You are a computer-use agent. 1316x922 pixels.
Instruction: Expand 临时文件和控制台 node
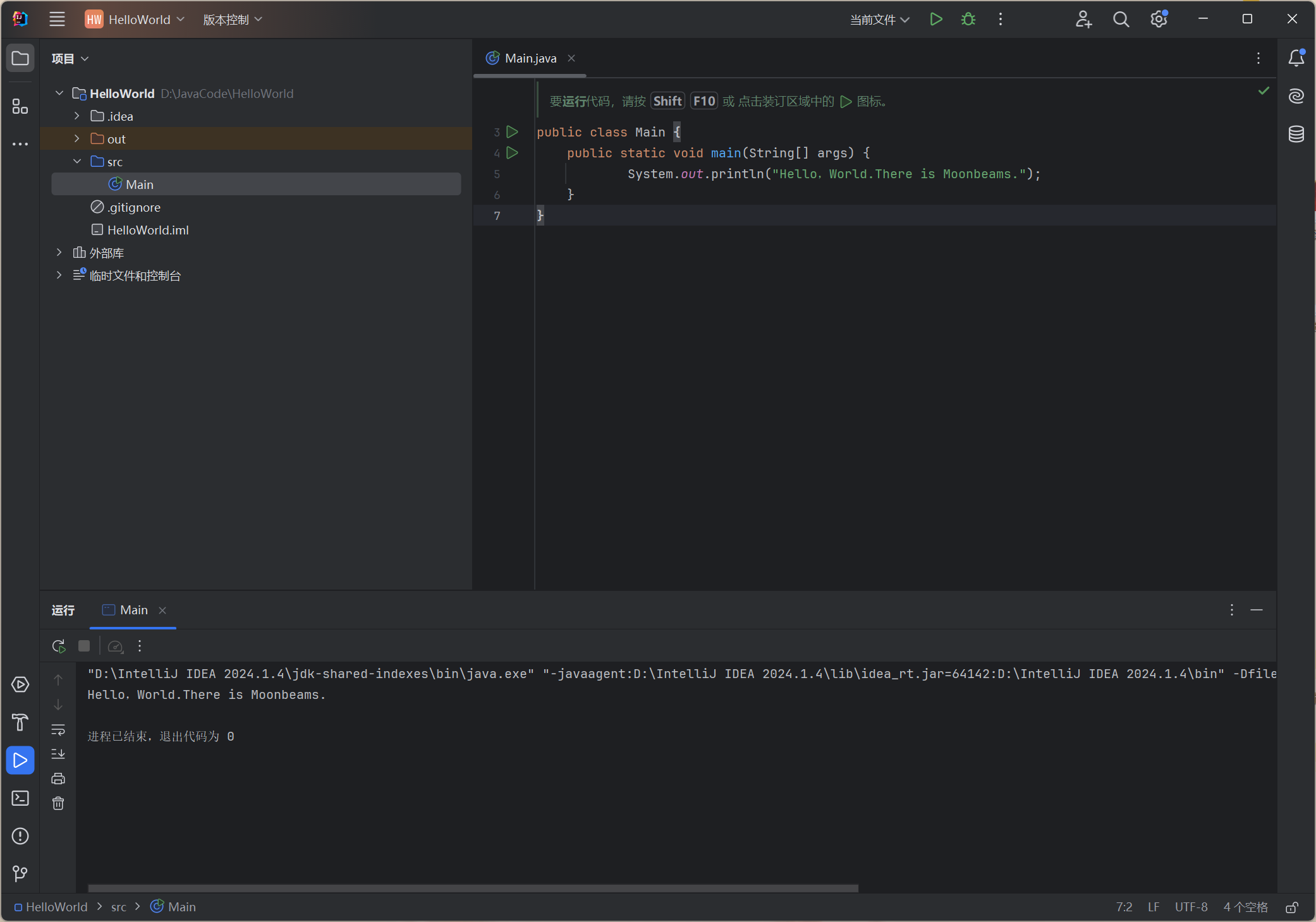[59, 275]
